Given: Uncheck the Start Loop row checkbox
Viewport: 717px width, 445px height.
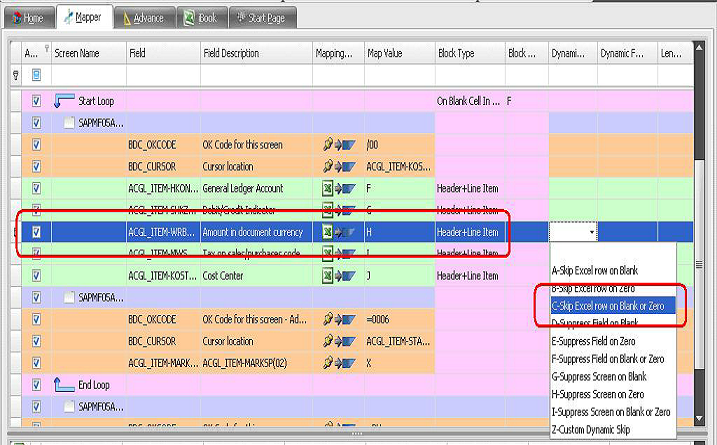Looking at the screenshot, I should 36,101.
